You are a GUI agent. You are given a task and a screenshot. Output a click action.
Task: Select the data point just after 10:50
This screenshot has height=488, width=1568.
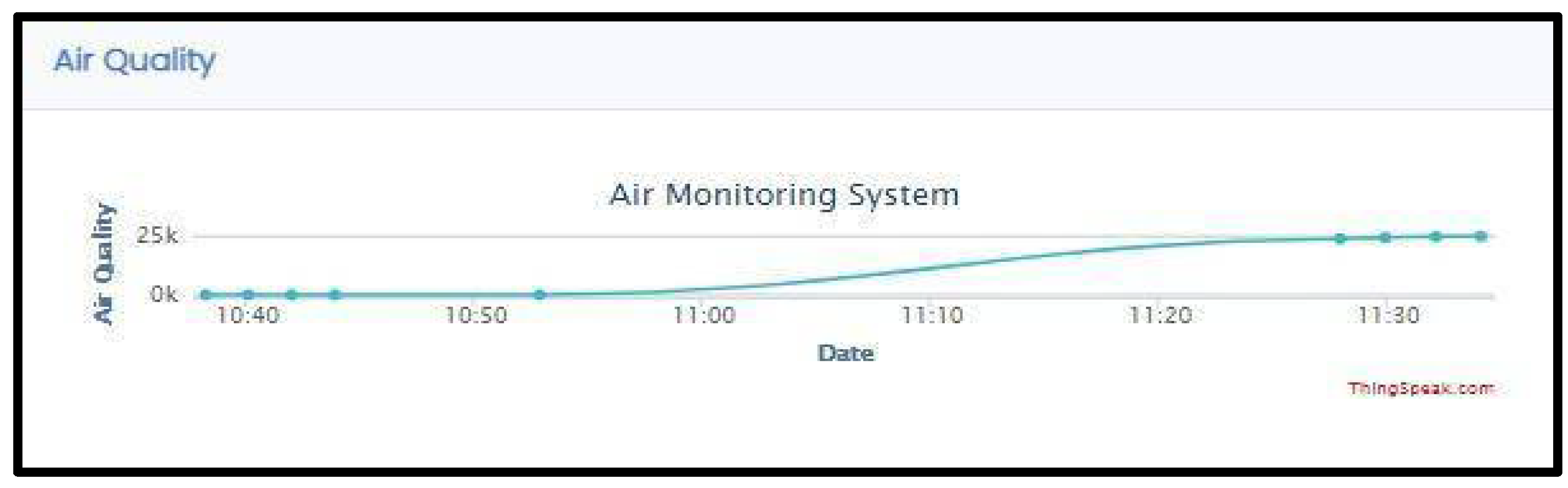(540, 295)
